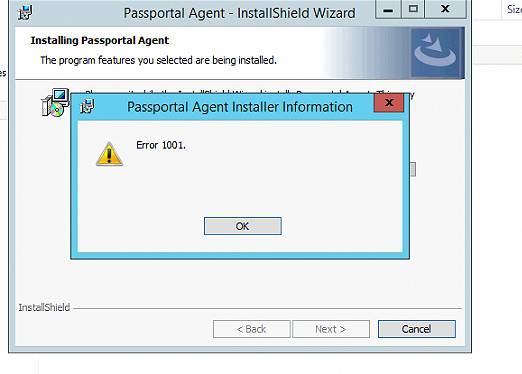Click the InstallShield Wizard title bar icon

pos(25,13)
